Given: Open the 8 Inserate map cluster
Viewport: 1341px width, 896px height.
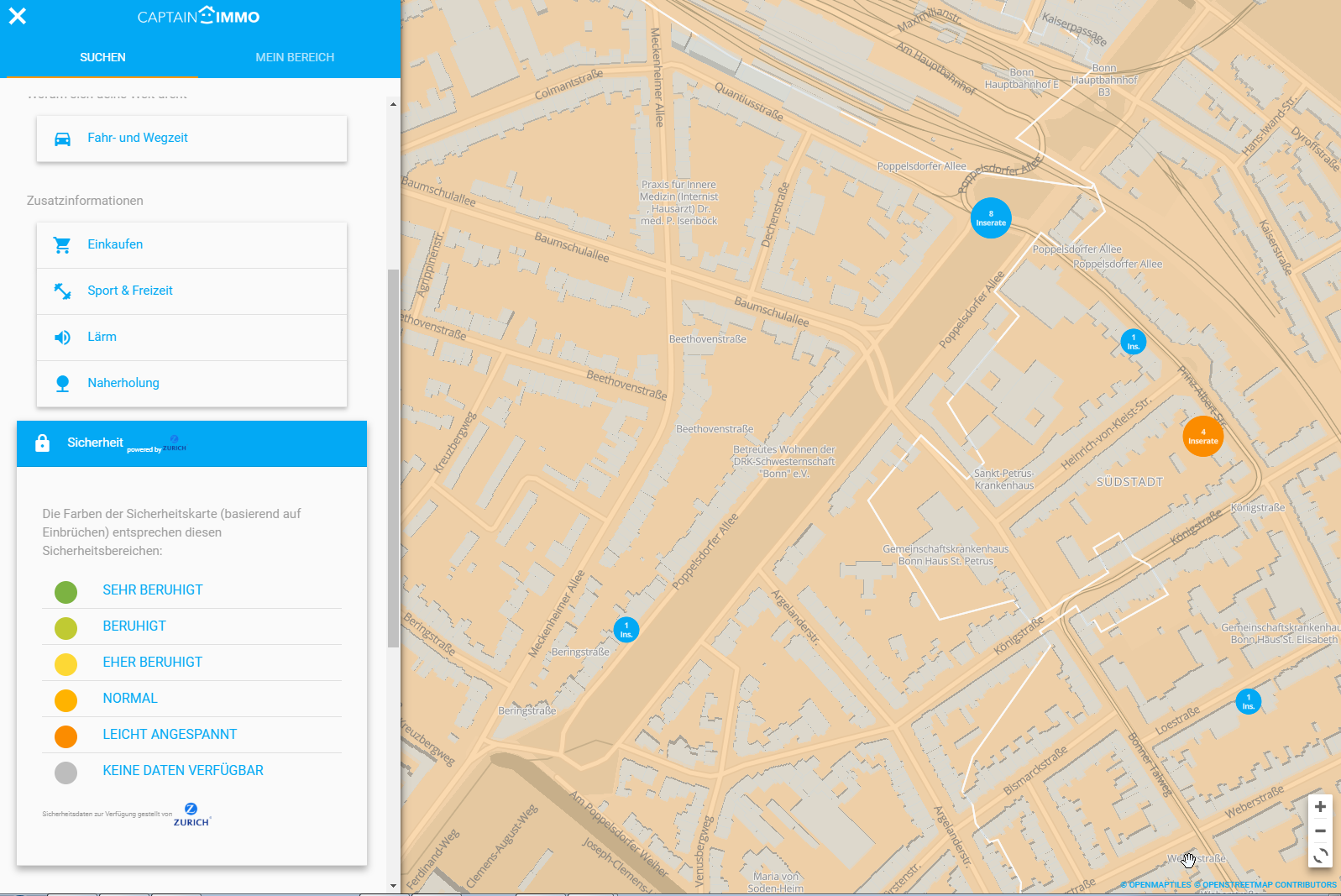Looking at the screenshot, I should pyautogui.click(x=991, y=218).
